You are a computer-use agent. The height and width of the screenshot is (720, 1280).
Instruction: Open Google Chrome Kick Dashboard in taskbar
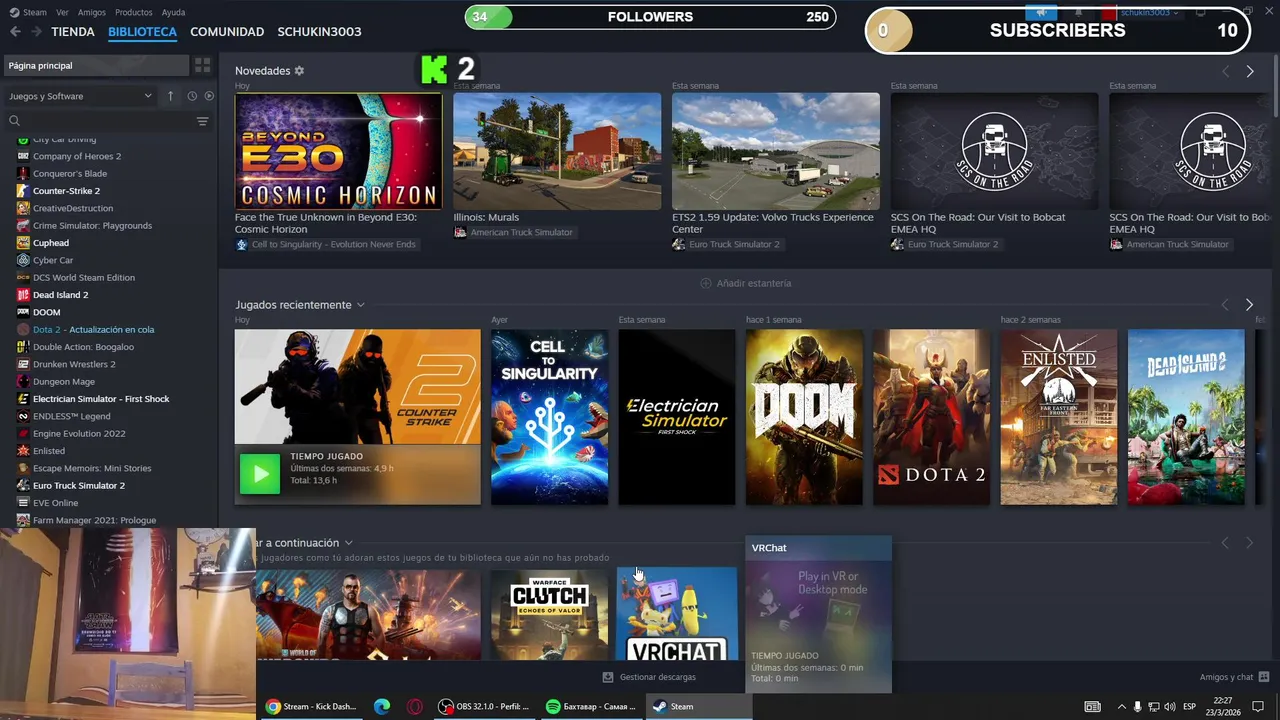311,706
